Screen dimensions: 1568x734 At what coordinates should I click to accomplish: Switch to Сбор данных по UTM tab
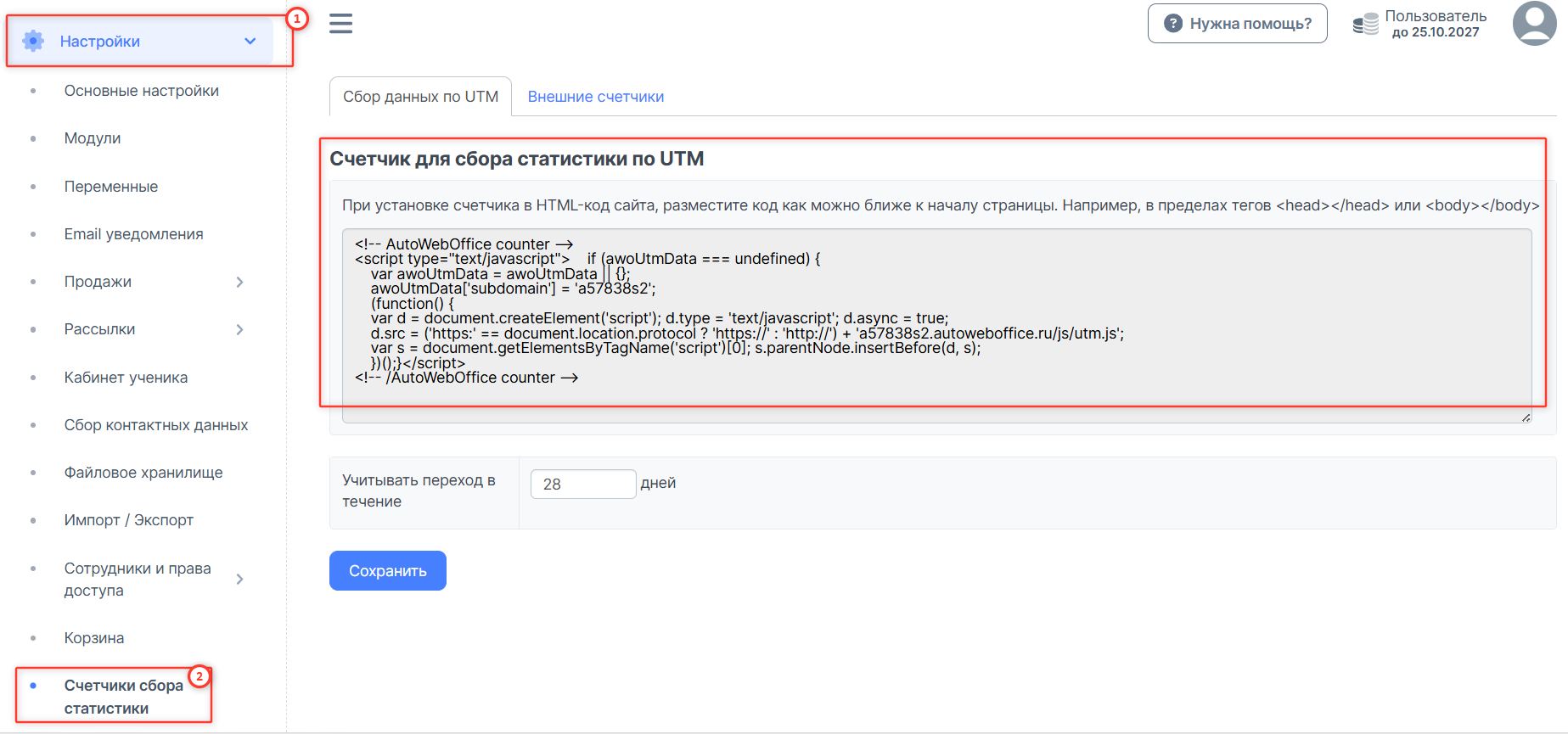[x=420, y=97]
